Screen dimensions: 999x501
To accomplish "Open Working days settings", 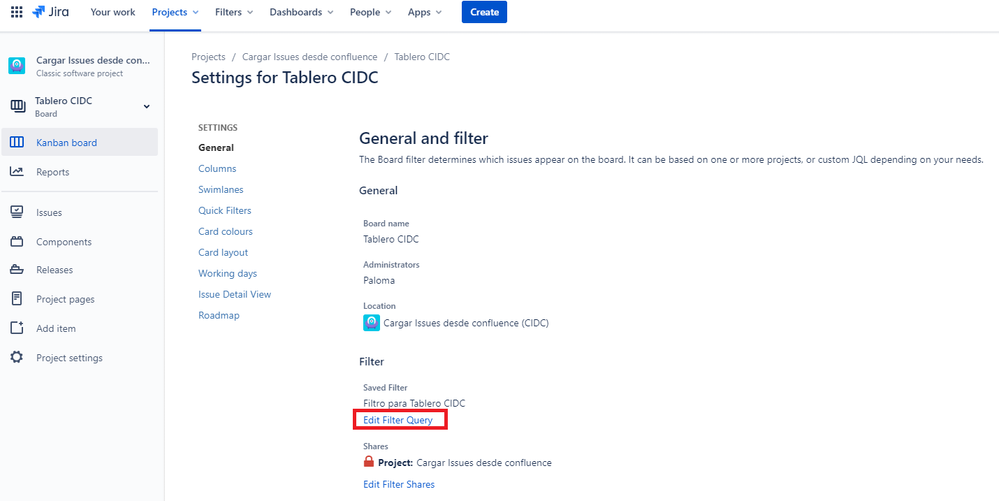I will click(227, 273).
